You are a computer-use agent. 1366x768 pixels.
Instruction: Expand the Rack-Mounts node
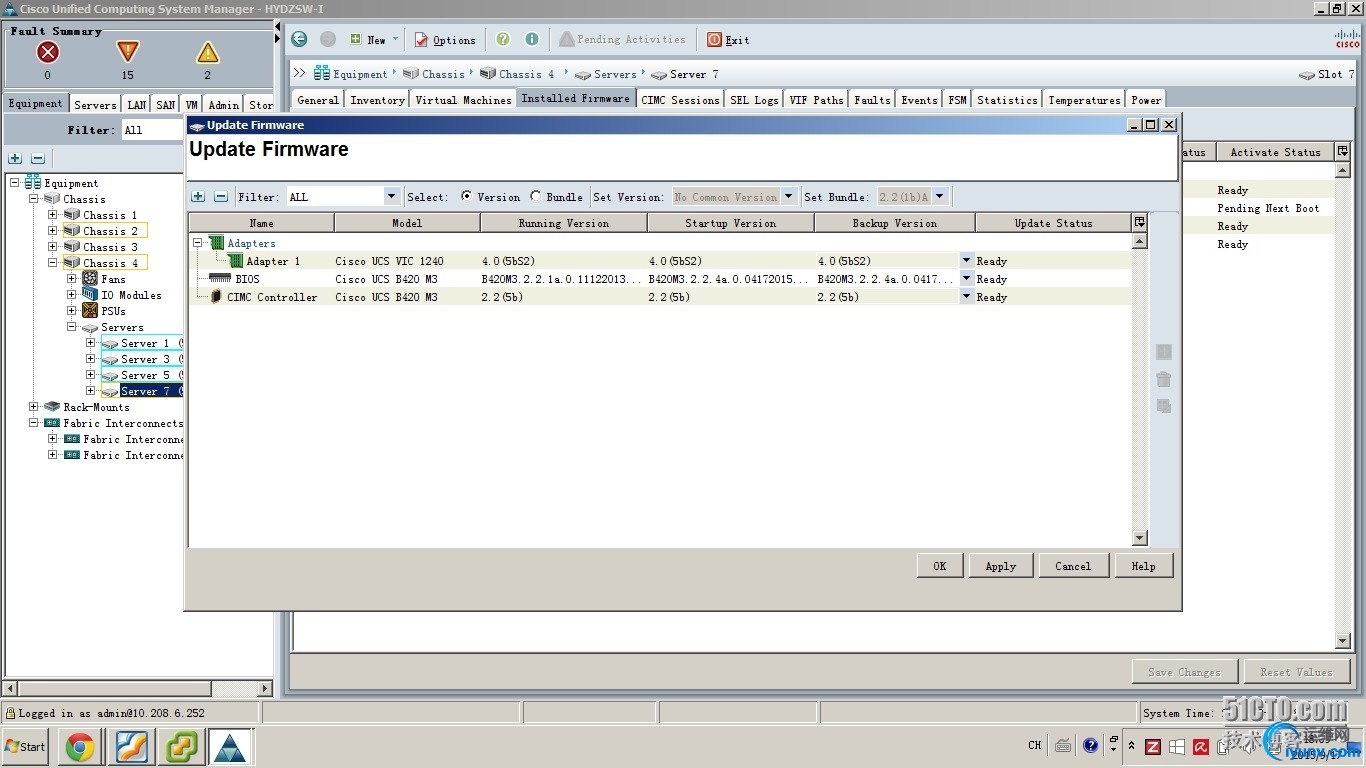[34, 407]
